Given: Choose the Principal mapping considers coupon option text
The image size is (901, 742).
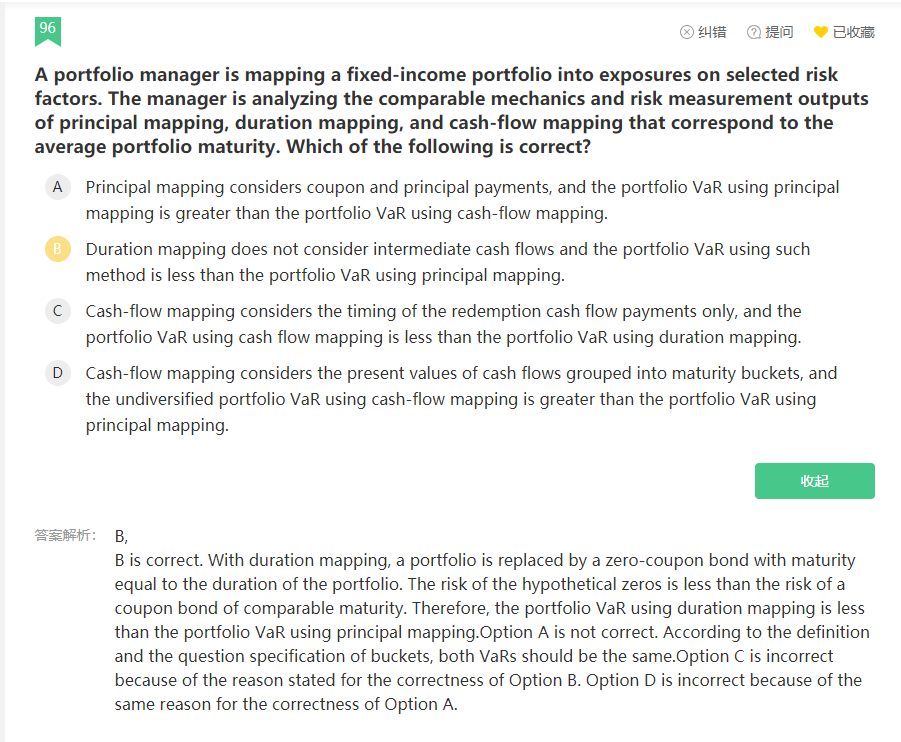Looking at the screenshot, I should click(x=463, y=200).
